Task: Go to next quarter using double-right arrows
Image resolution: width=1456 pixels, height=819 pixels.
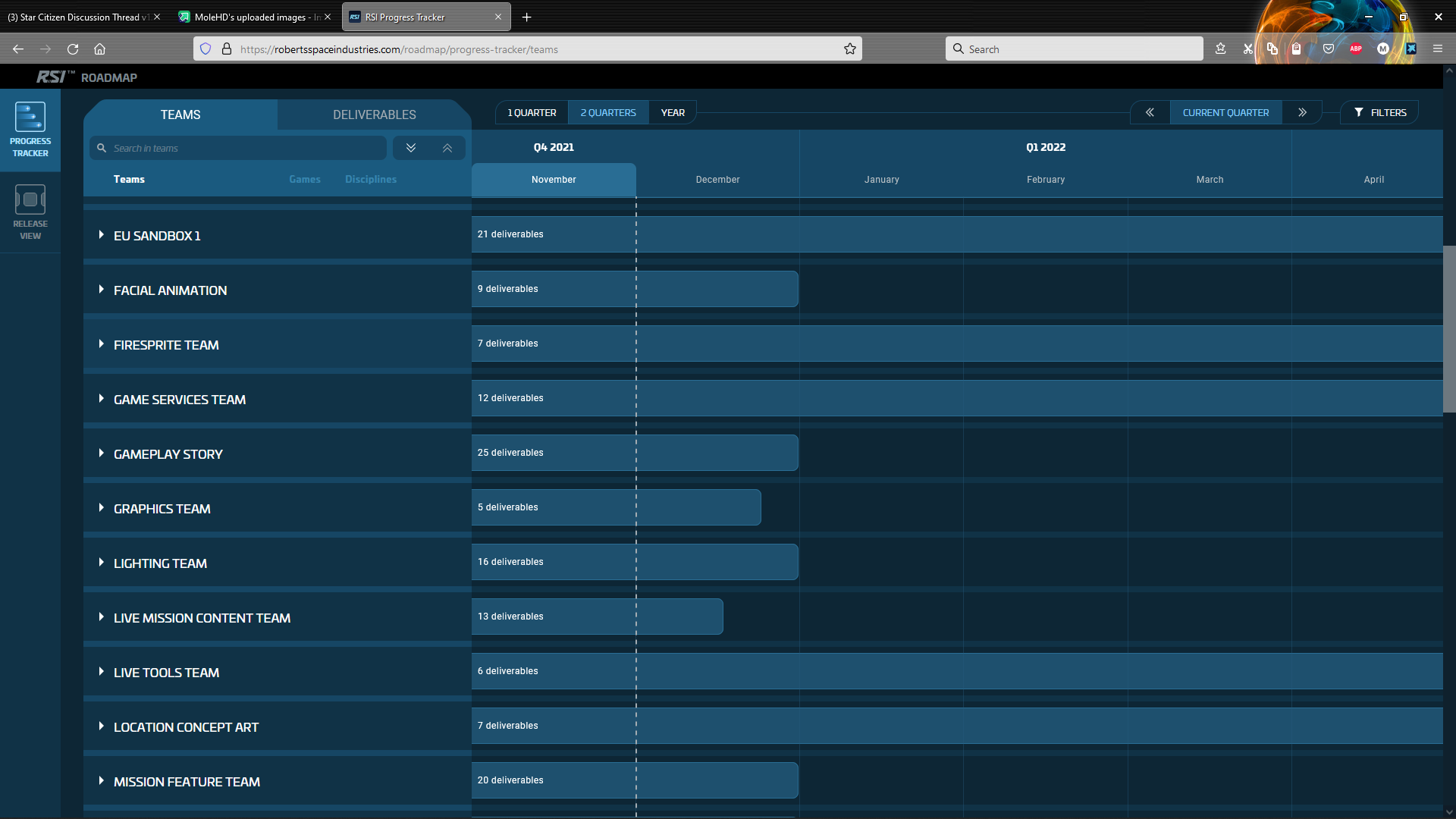Action: pyautogui.click(x=1302, y=112)
